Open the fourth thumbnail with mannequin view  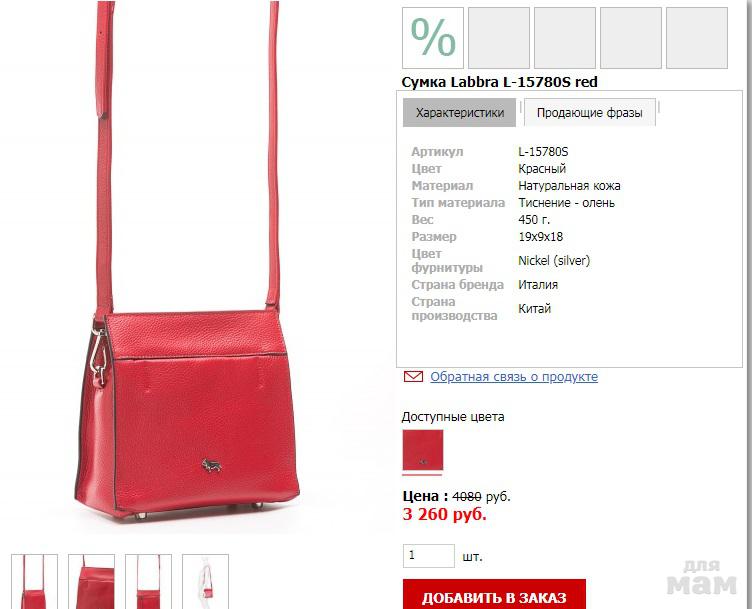pyautogui.click(x=205, y=581)
